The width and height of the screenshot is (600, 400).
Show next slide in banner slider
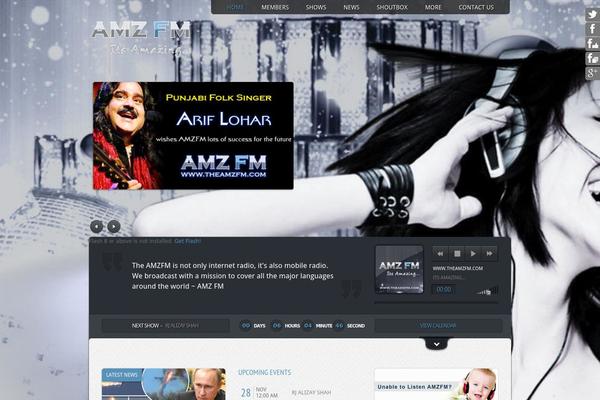tap(114, 227)
